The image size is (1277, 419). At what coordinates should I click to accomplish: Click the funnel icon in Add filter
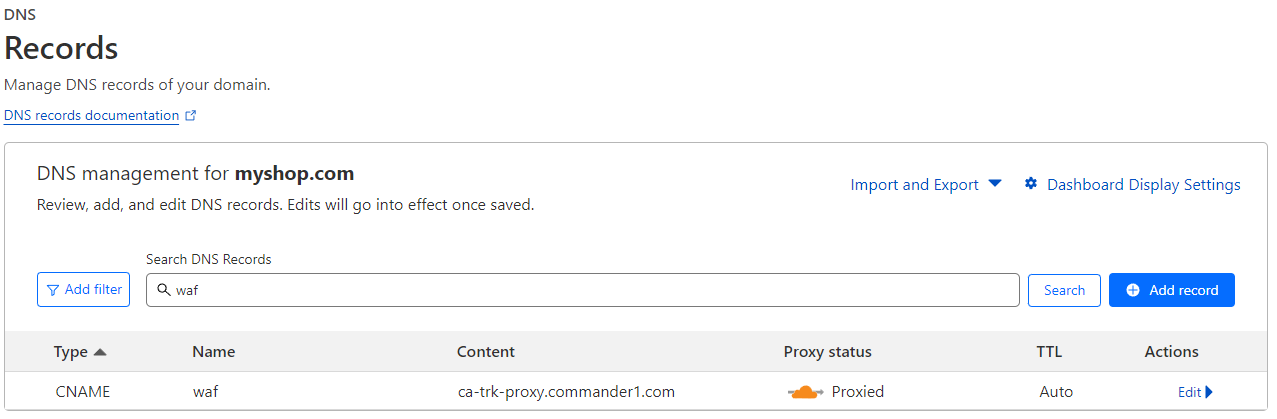click(x=53, y=290)
